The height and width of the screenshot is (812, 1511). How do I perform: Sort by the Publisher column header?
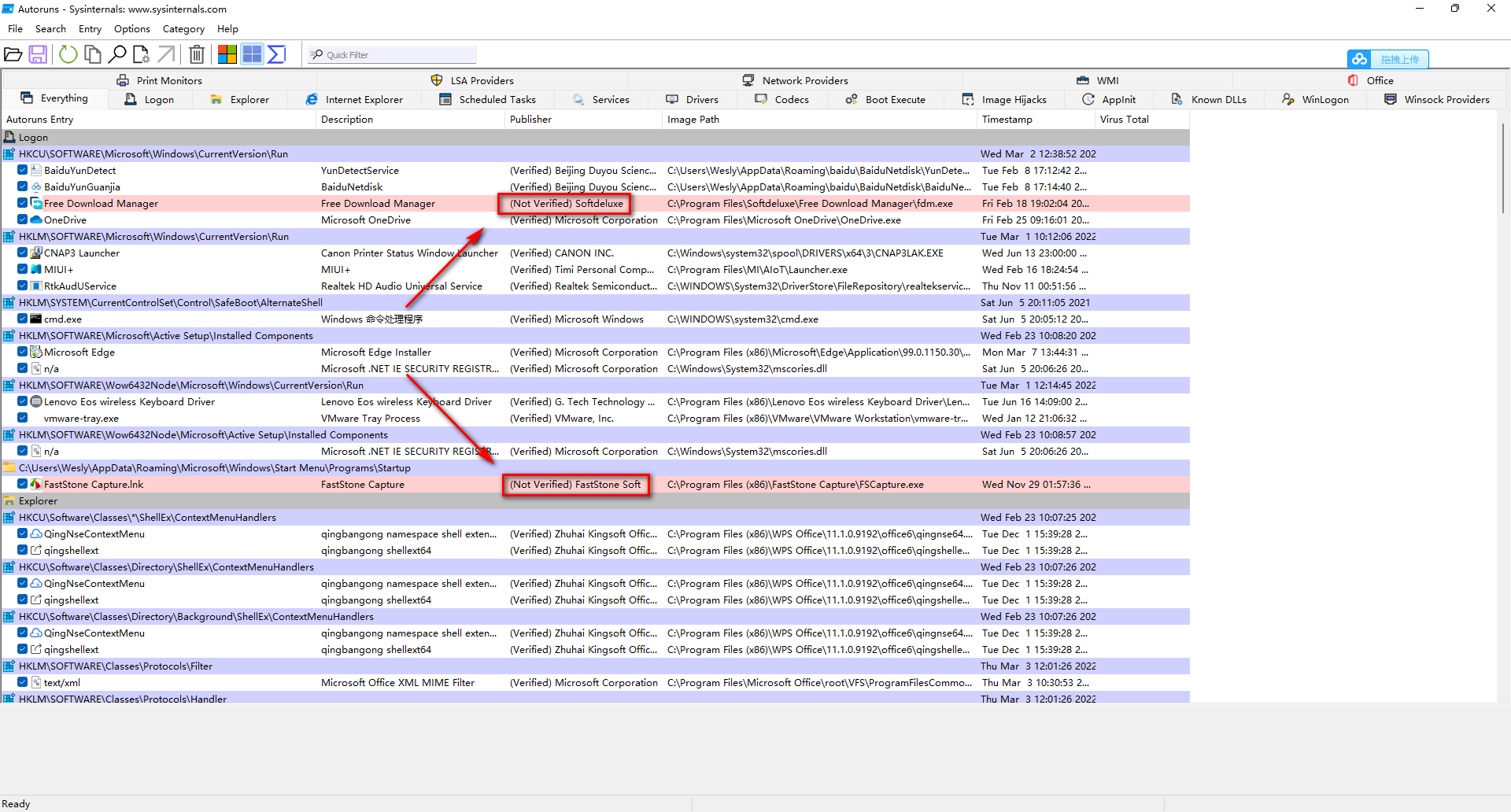click(530, 120)
